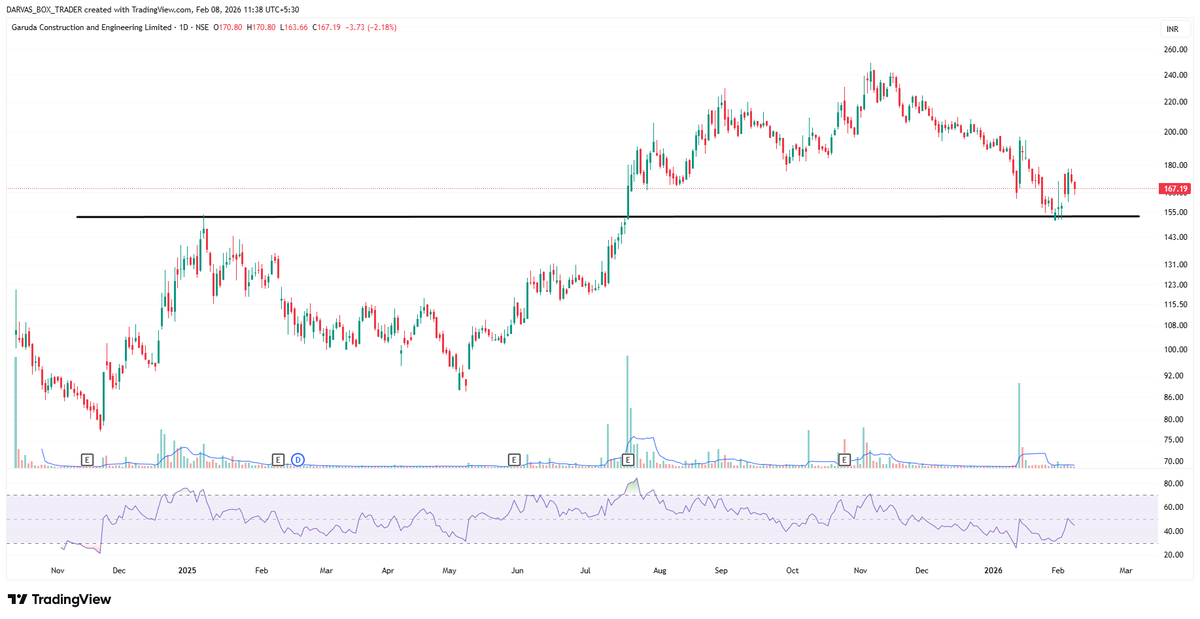Click the '260.00' price axis label
Image resolution: width=1200 pixels, height=619 pixels.
[1174, 49]
